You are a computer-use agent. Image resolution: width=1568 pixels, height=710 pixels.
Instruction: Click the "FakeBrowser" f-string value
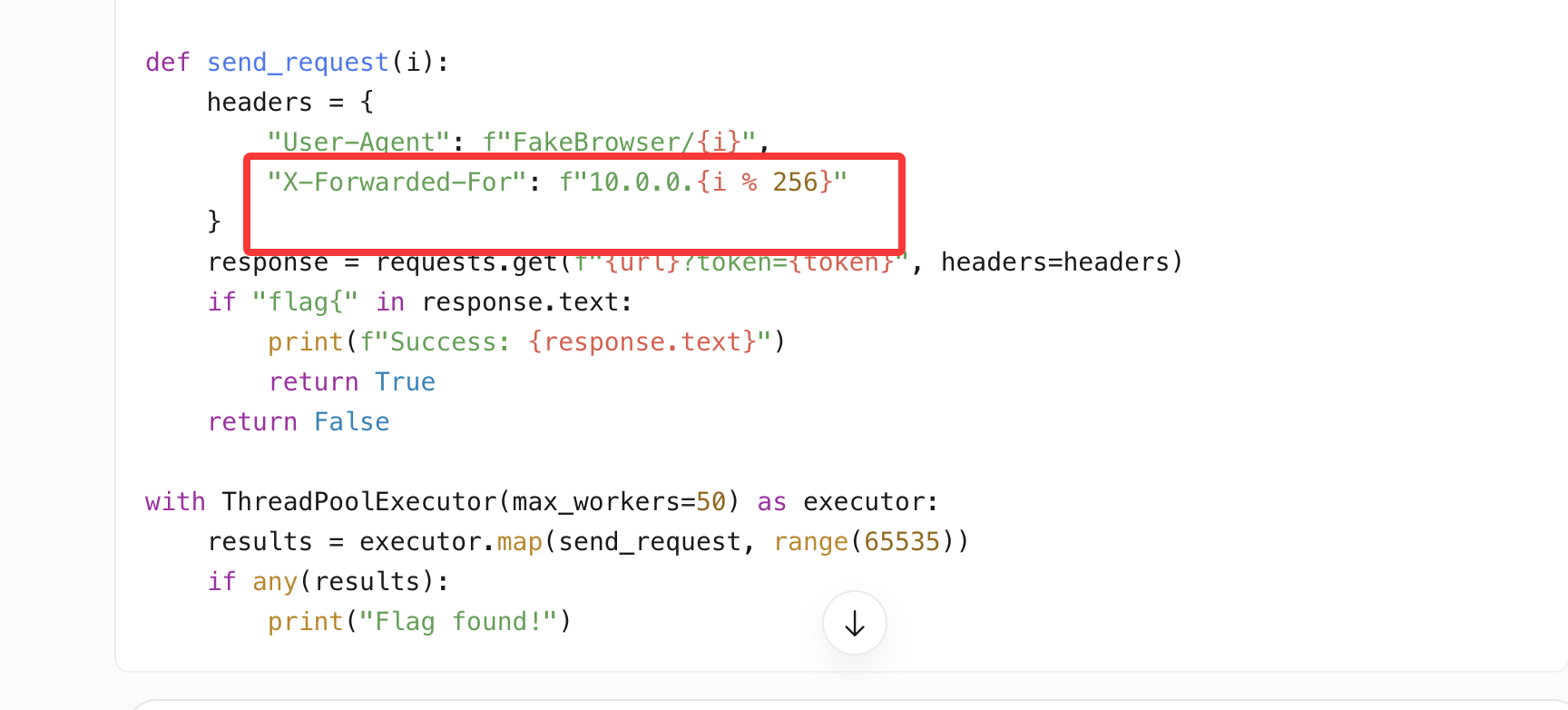595,143
